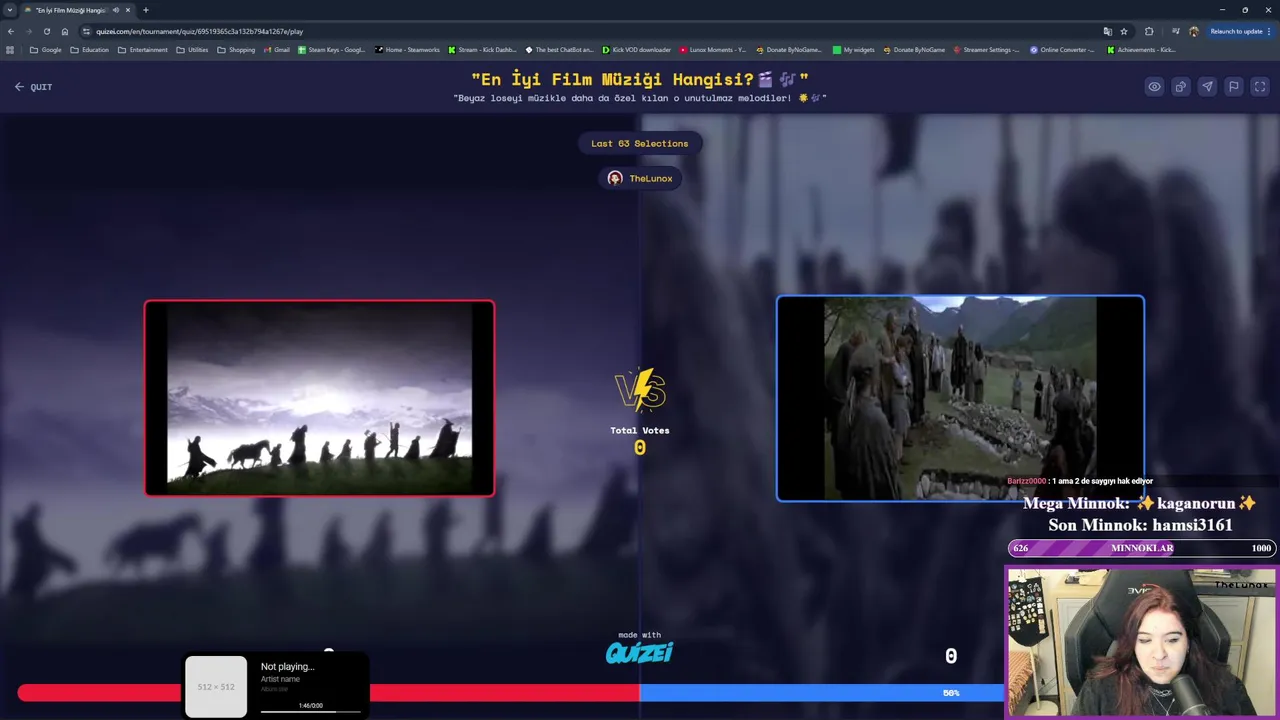This screenshot has width=1280, height=720.
Task: Click the 512 × 512 album art placeholder
Action: [216, 687]
